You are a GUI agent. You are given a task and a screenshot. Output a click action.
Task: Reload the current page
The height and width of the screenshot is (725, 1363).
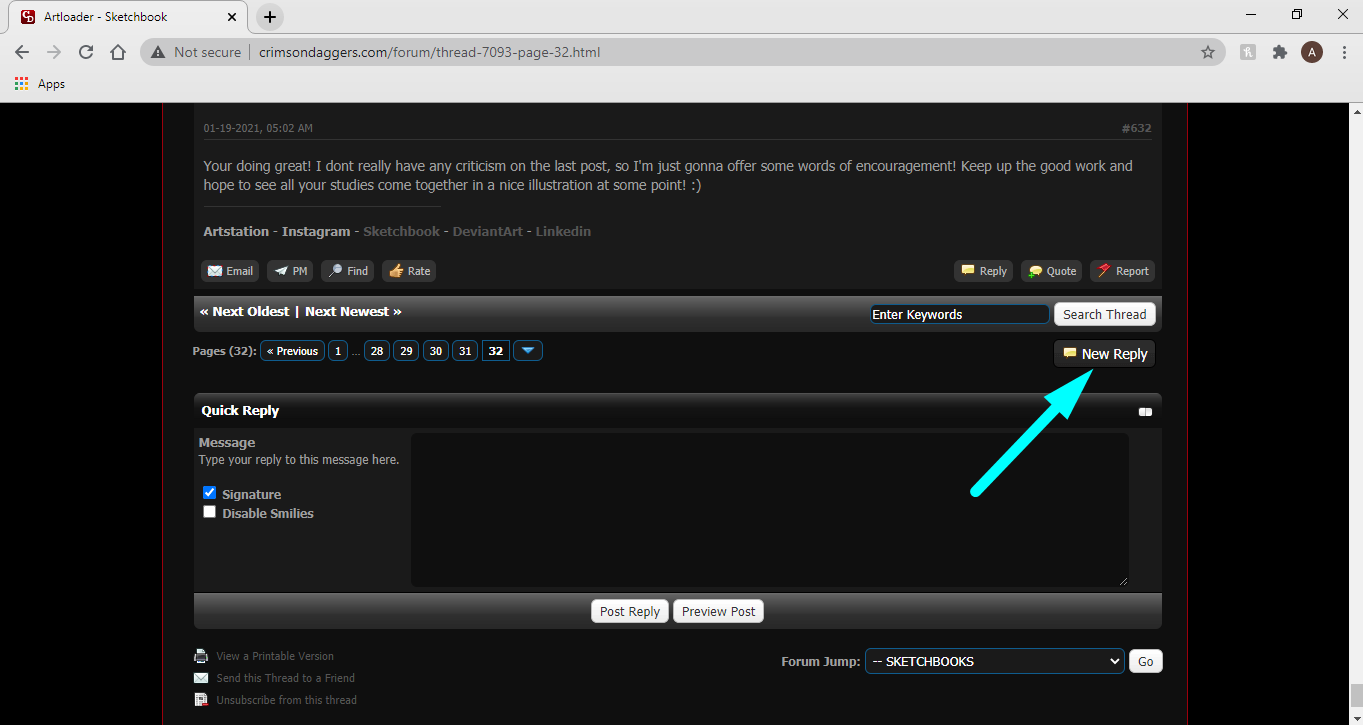[86, 52]
